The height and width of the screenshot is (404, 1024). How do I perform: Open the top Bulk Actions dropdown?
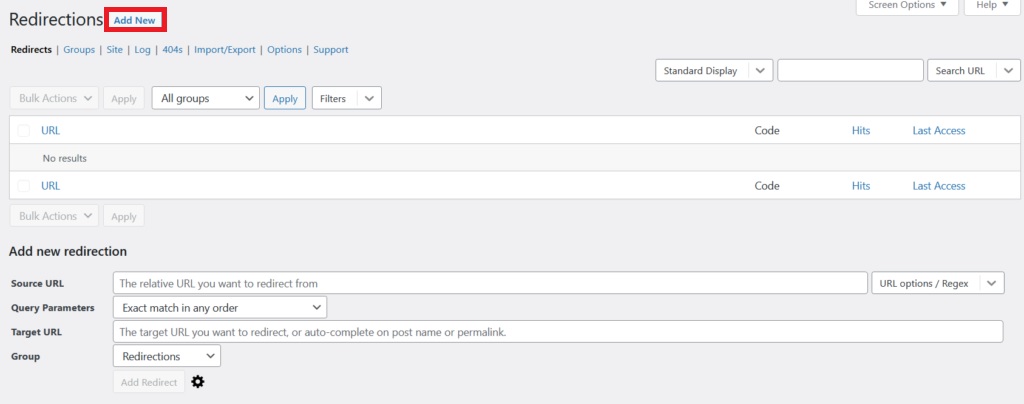pyautogui.click(x=54, y=99)
